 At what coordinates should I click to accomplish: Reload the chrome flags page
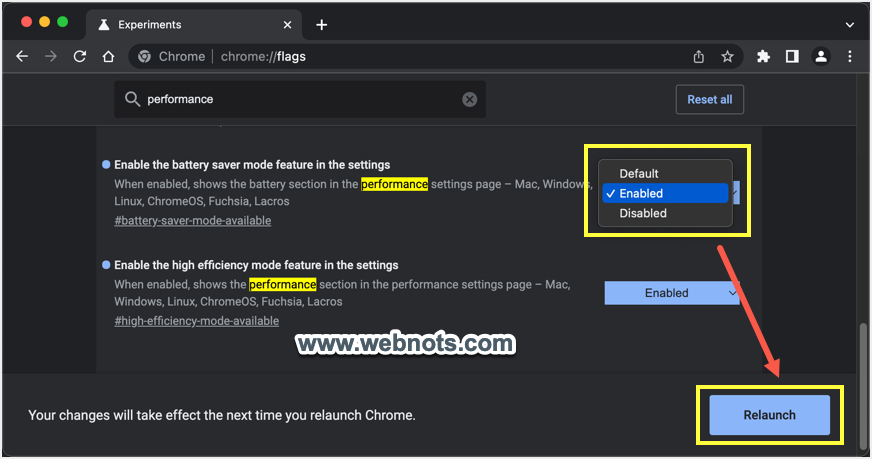80,57
